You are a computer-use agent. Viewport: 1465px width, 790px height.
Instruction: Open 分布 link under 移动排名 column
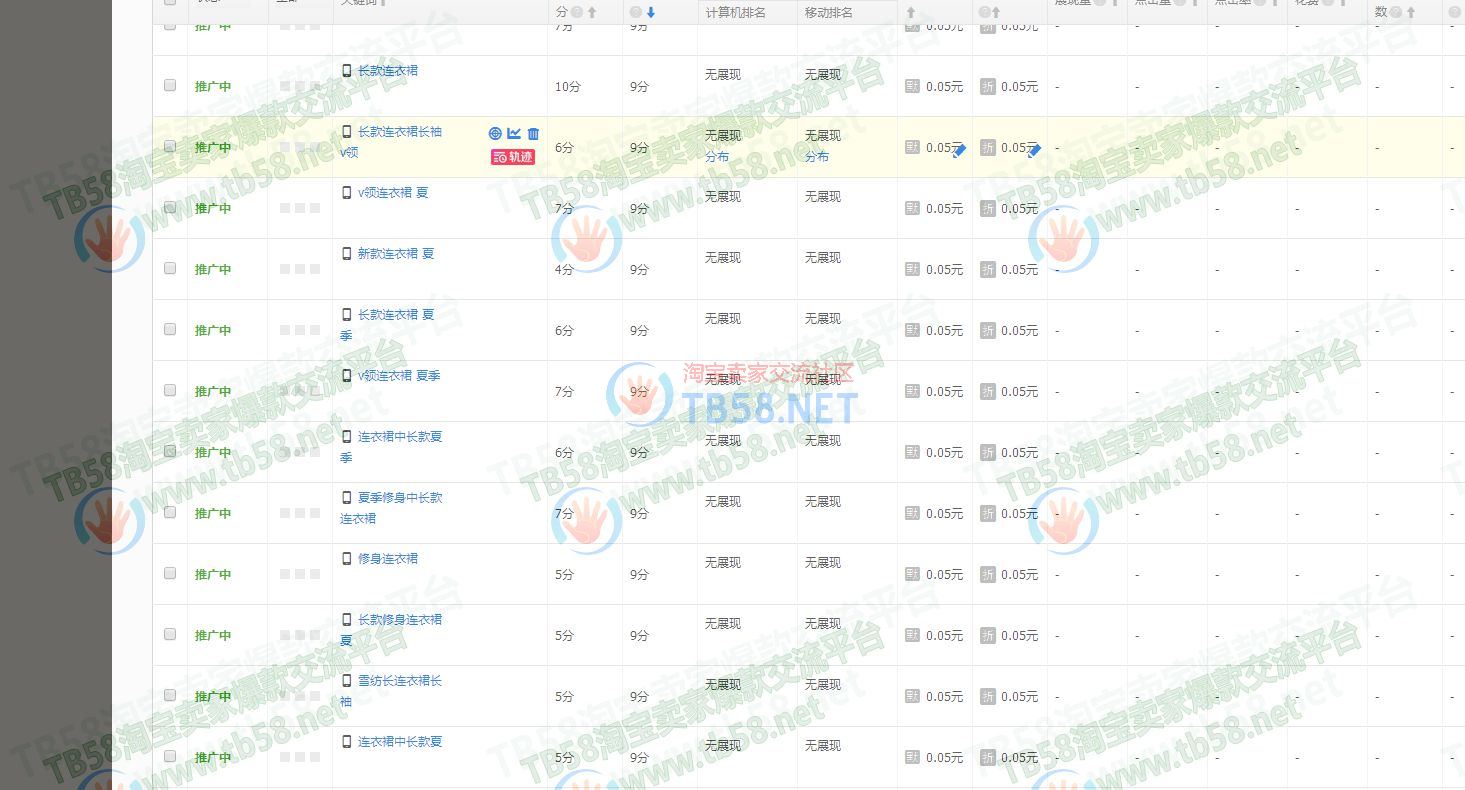pyautogui.click(x=817, y=157)
